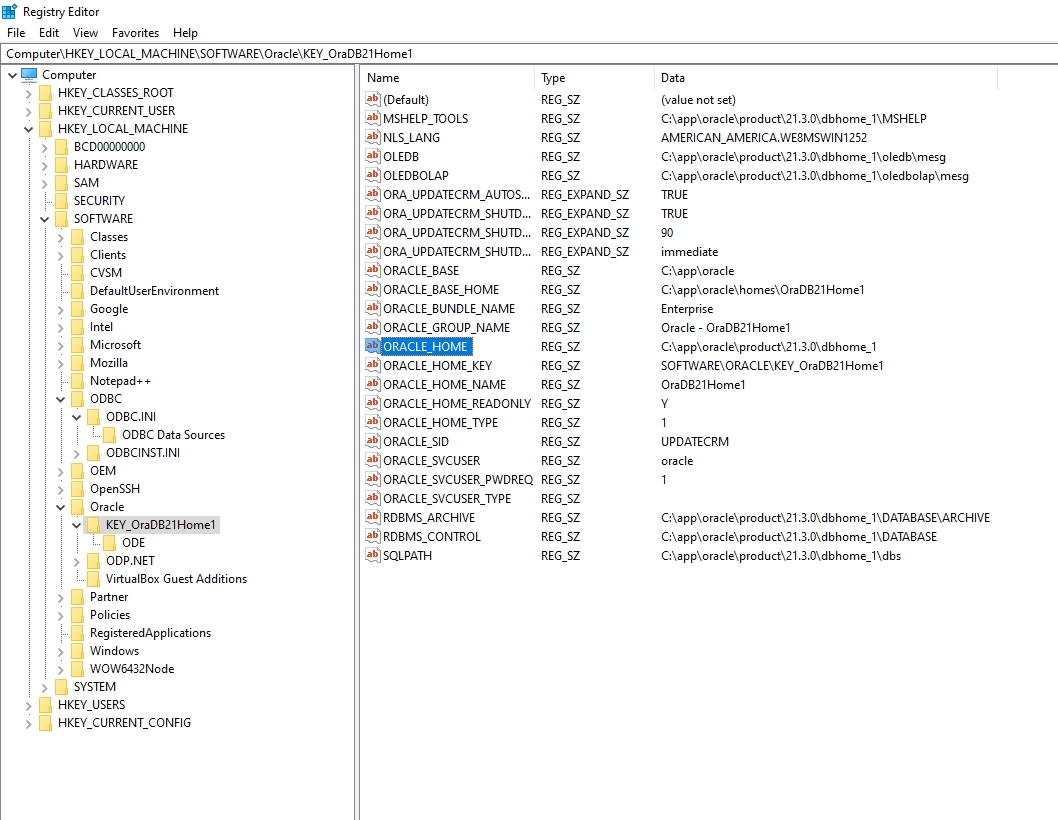Click the folder icon next to ODP.NET

(x=93, y=561)
